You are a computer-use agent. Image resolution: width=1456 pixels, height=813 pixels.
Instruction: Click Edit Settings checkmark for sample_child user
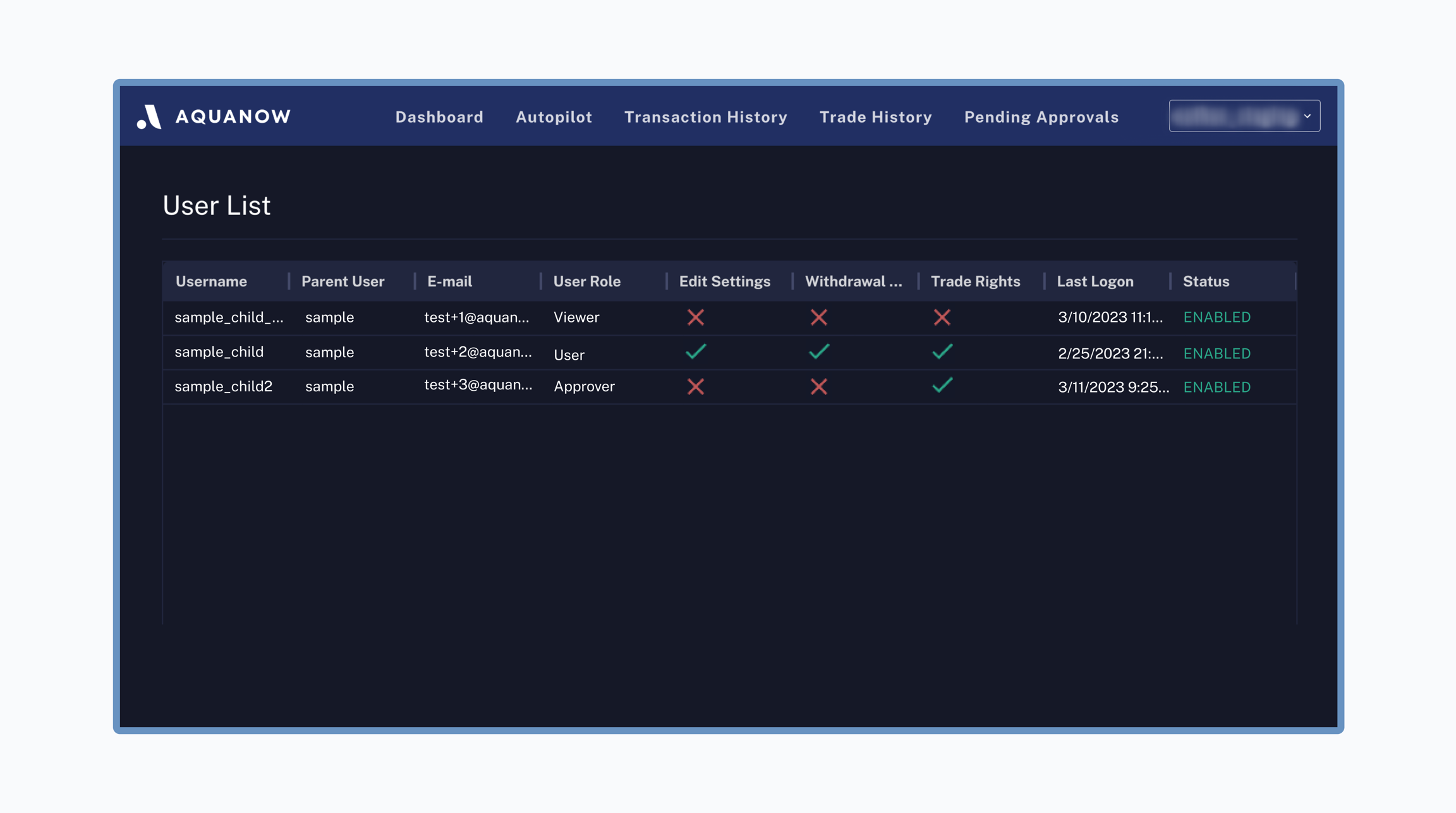coord(695,351)
